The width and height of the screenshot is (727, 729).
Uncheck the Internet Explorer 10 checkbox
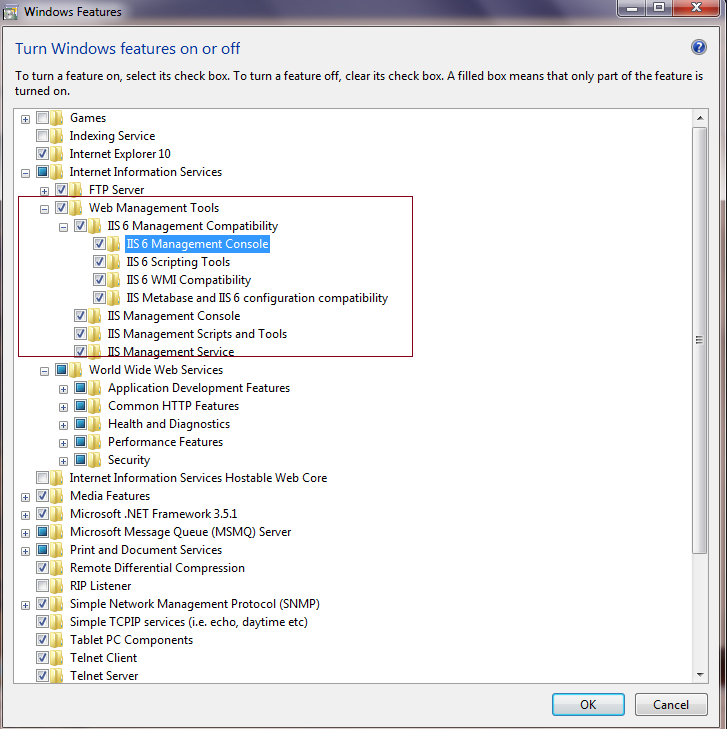(x=42, y=153)
